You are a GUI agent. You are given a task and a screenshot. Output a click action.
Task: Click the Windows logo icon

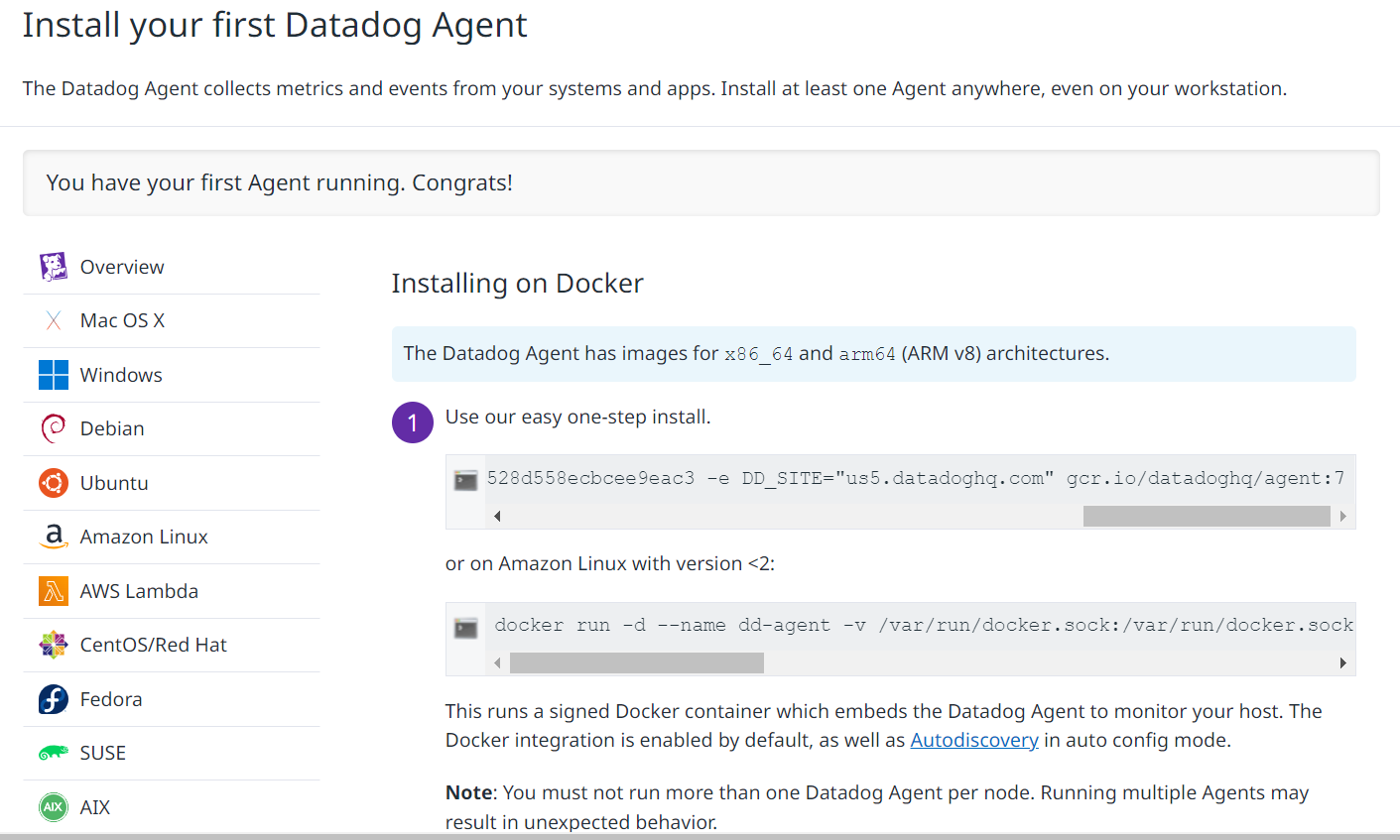pyautogui.click(x=54, y=375)
